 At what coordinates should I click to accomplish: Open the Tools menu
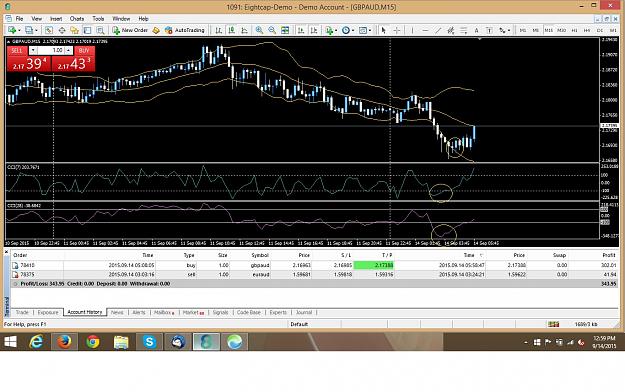click(x=98, y=19)
